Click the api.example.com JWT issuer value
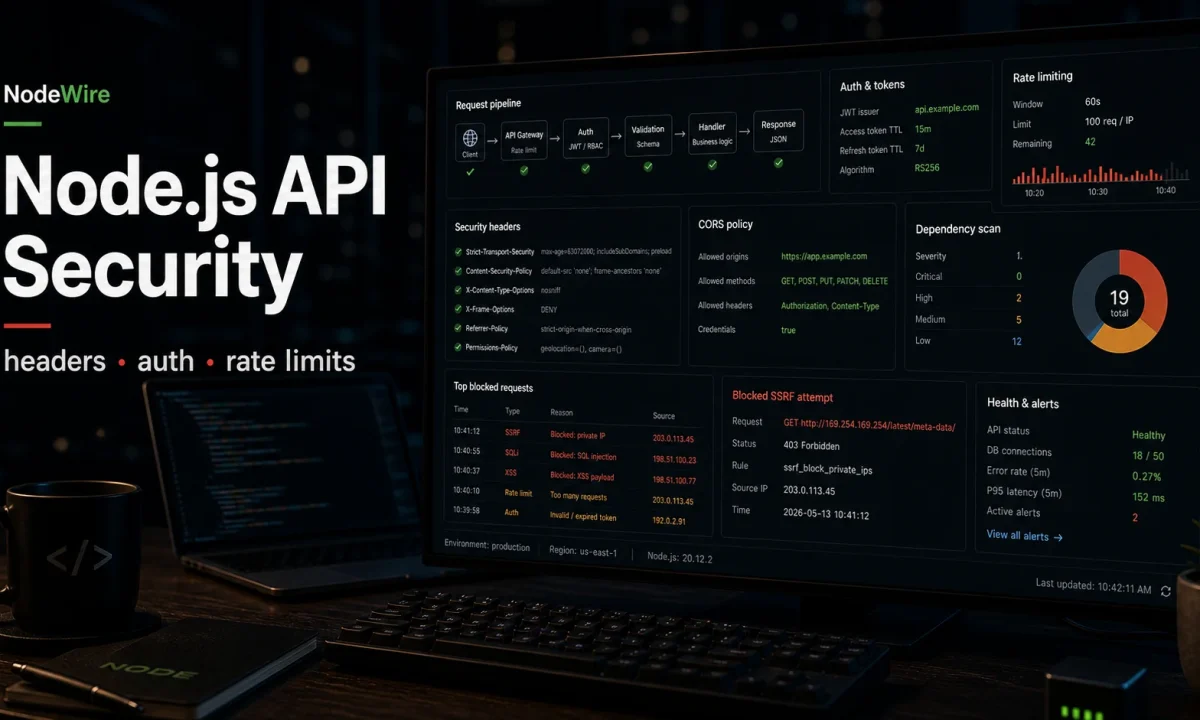This screenshot has height=720, width=1200. (x=946, y=108)
